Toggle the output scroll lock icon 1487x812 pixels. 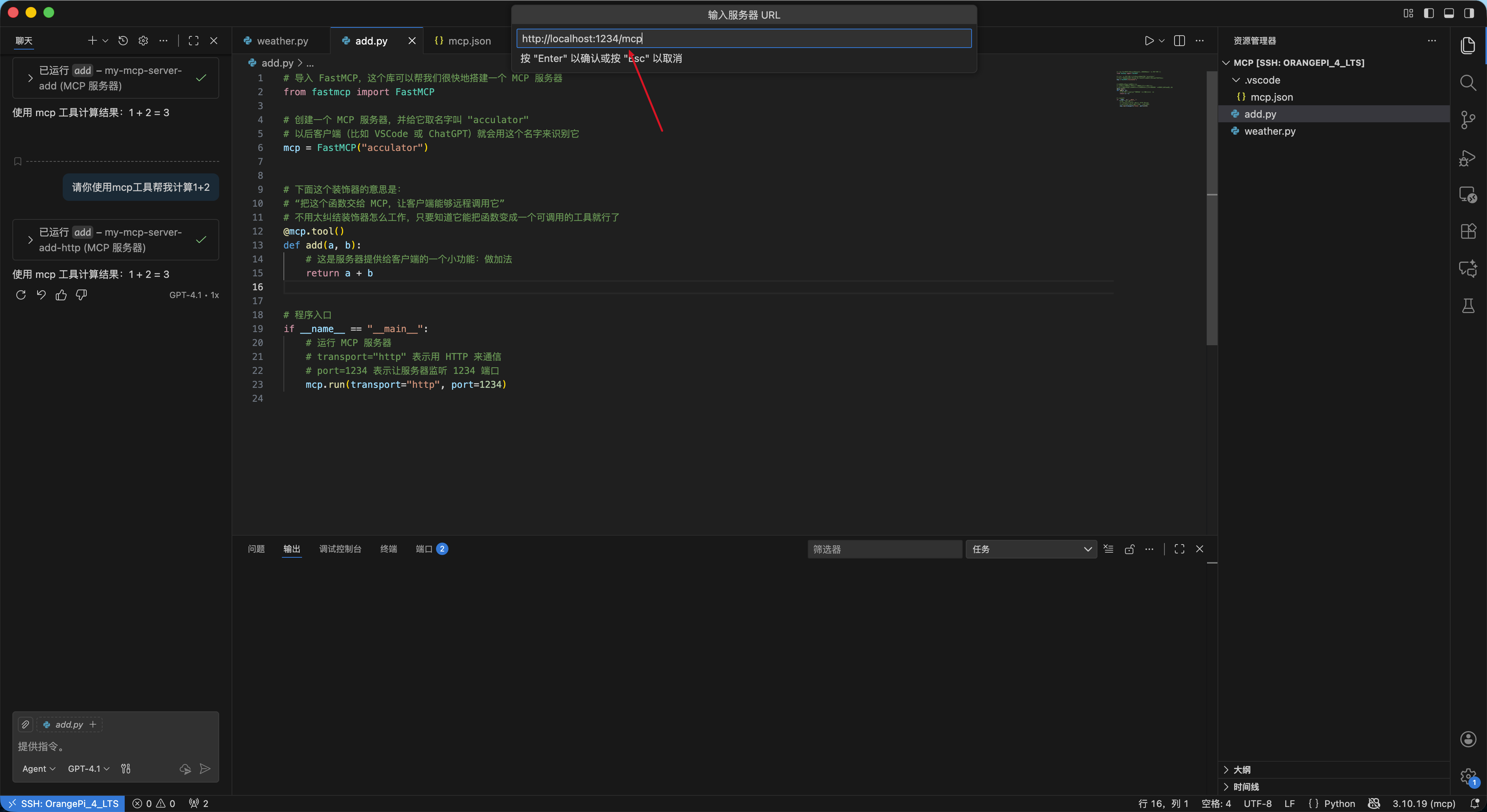click(1129, 549)
